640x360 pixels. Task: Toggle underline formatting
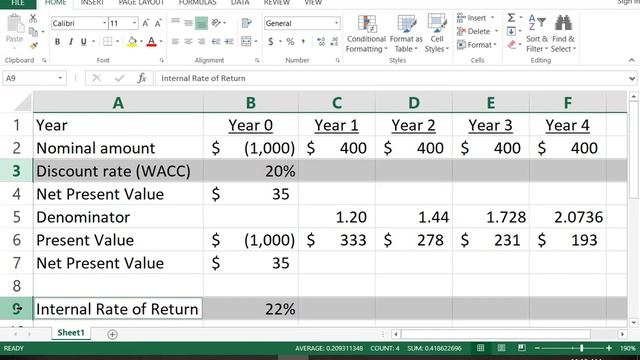(x=84, y=42)
